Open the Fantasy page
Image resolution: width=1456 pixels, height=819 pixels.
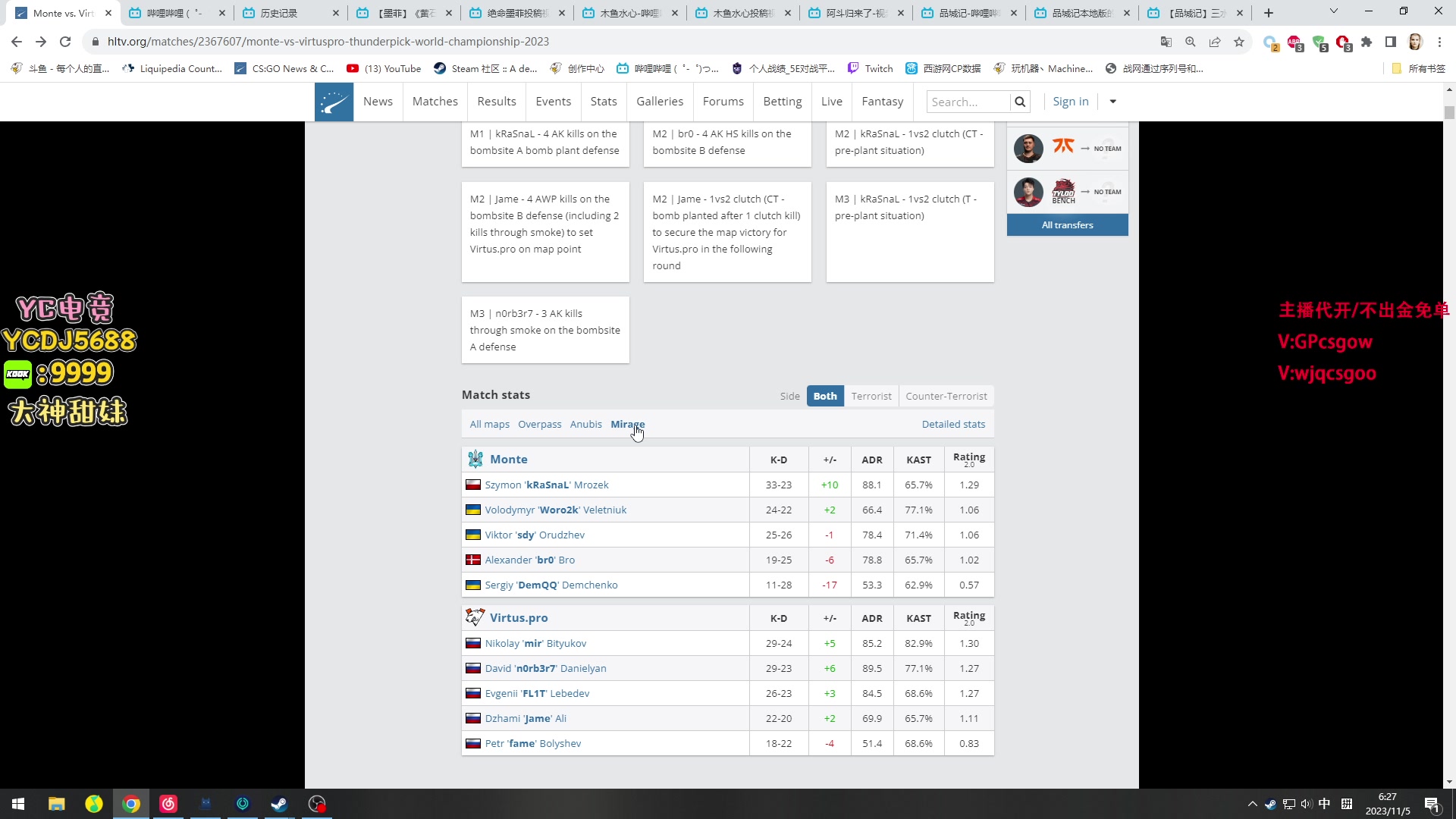pos(883,102)
